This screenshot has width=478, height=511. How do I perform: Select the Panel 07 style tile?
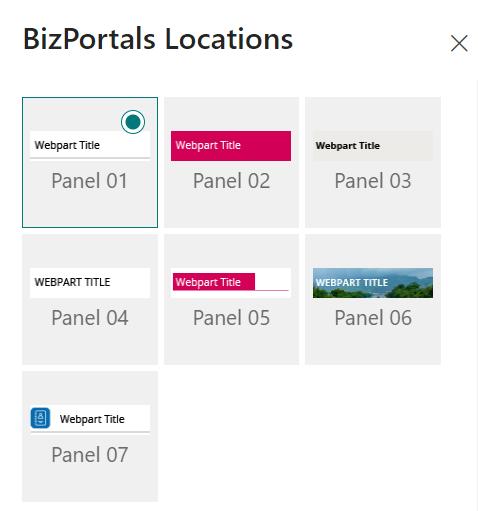[90, 436]
